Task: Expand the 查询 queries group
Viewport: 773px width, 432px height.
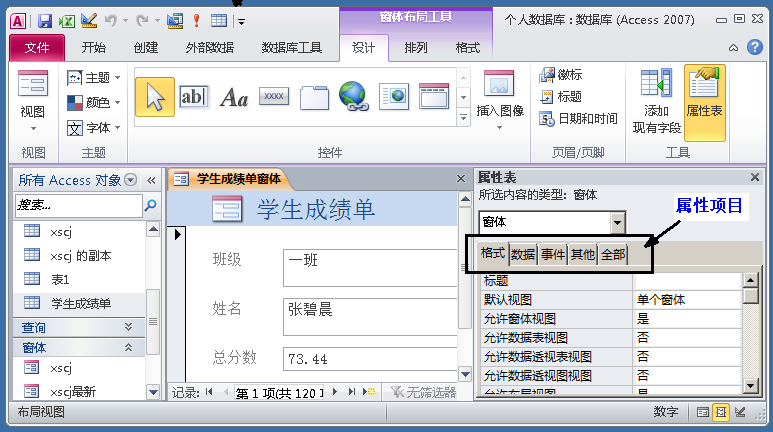Action: click(x=128, y=326)
